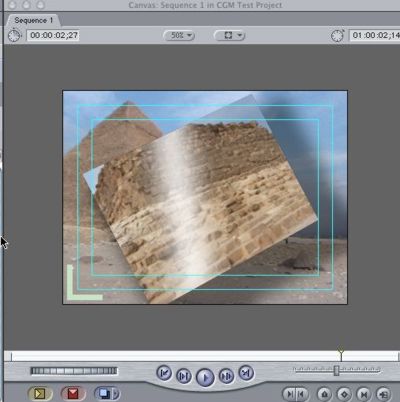Start playback with the Play button
Screen dimensions: 400x402
205,378
